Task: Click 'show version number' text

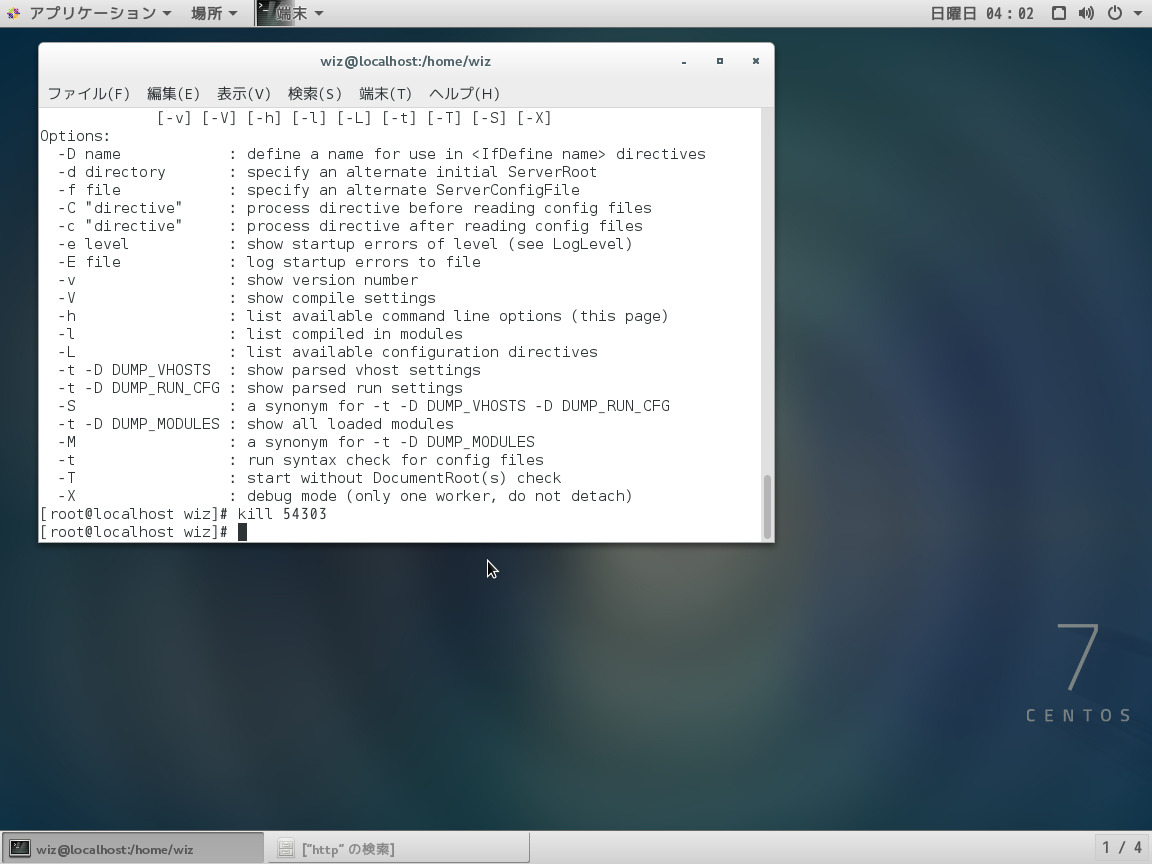Action: [332, 280]
